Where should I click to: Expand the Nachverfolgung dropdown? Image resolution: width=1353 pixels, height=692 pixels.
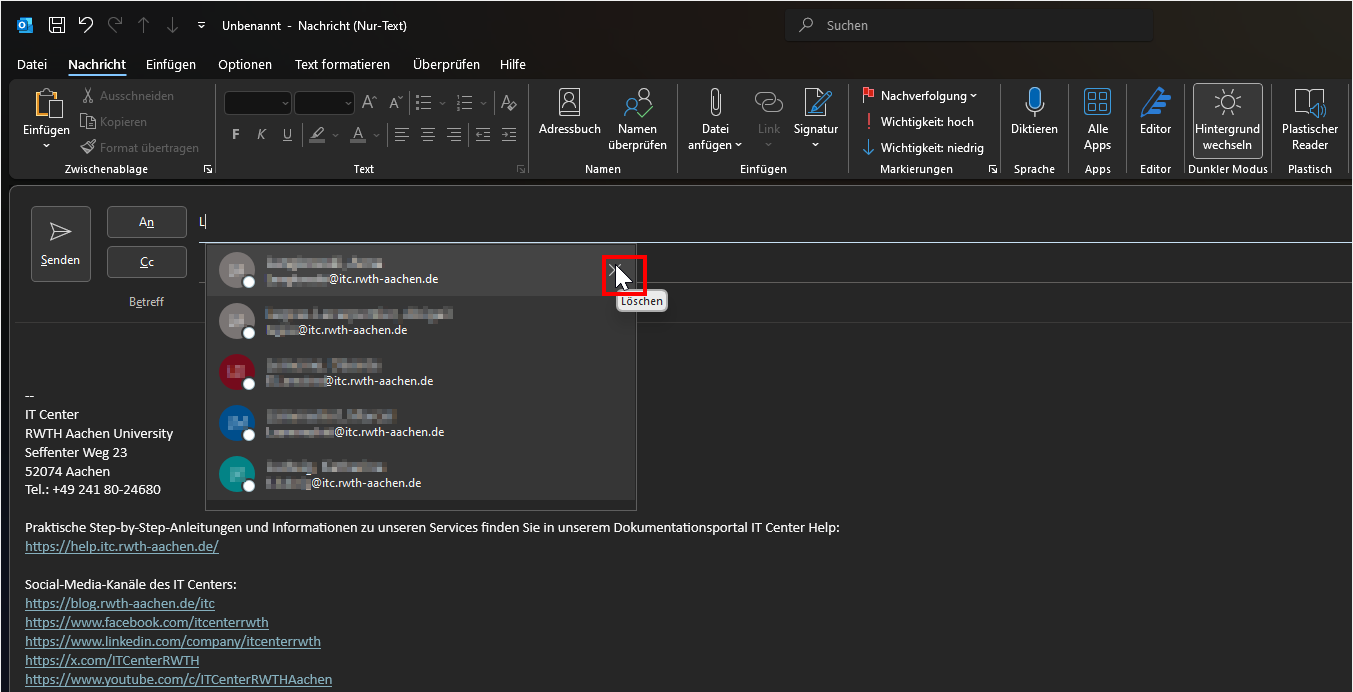(927, 96)
